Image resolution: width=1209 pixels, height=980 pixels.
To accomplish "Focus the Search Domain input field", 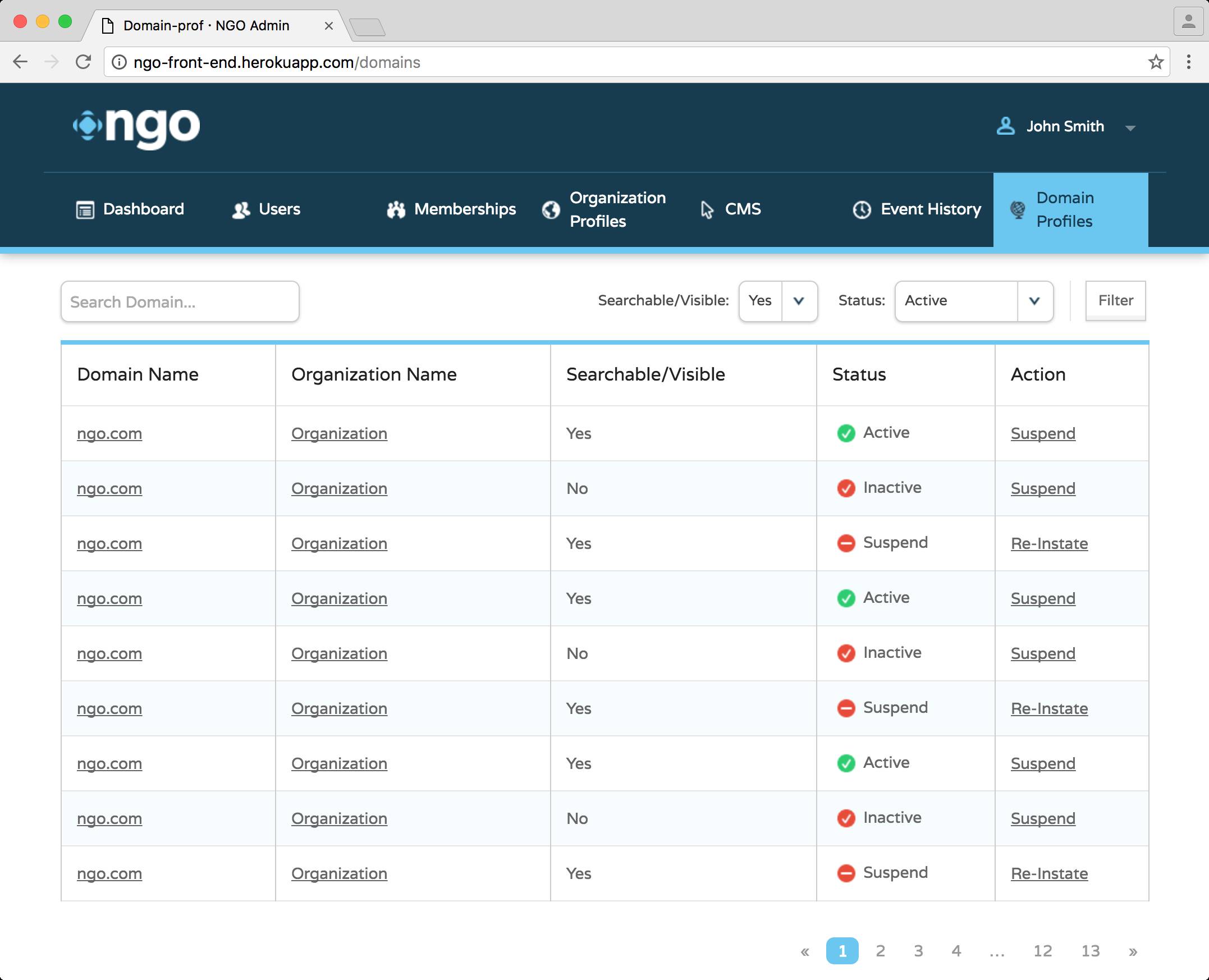I will [180, 302].
